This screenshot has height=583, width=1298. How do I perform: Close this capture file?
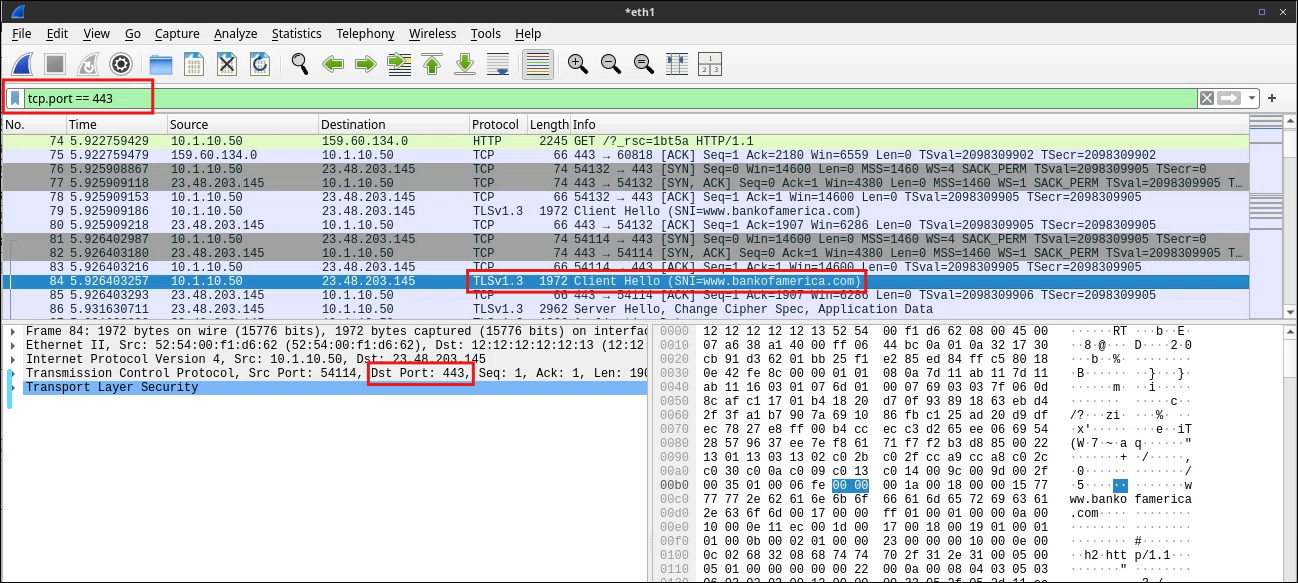point(227,64)
